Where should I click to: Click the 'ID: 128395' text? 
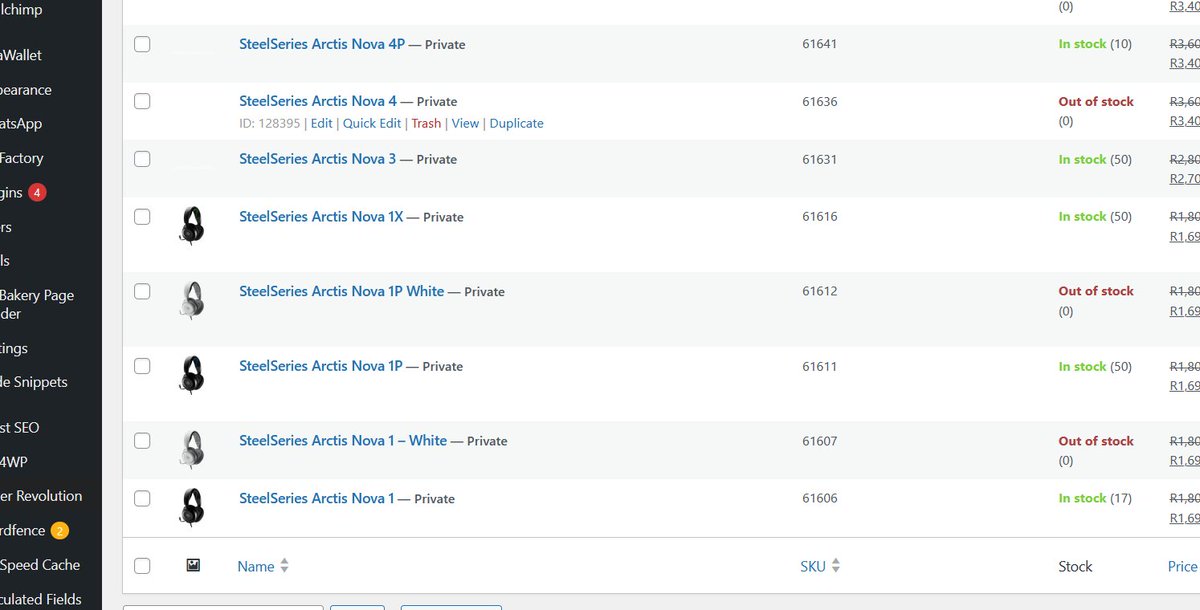[x=270, y=123]
